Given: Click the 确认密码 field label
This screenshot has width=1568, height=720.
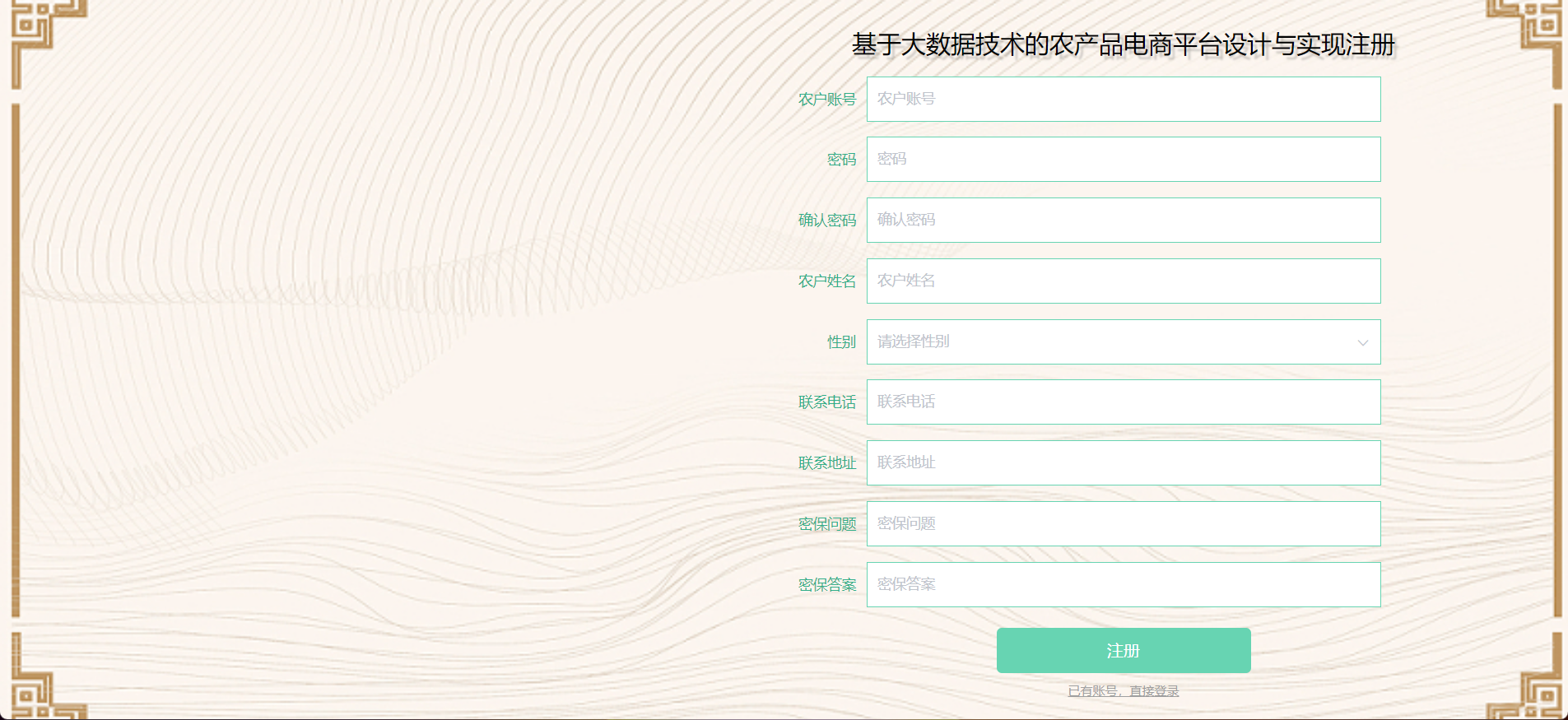Looking at the screenshot, I should tap(827, 220).
